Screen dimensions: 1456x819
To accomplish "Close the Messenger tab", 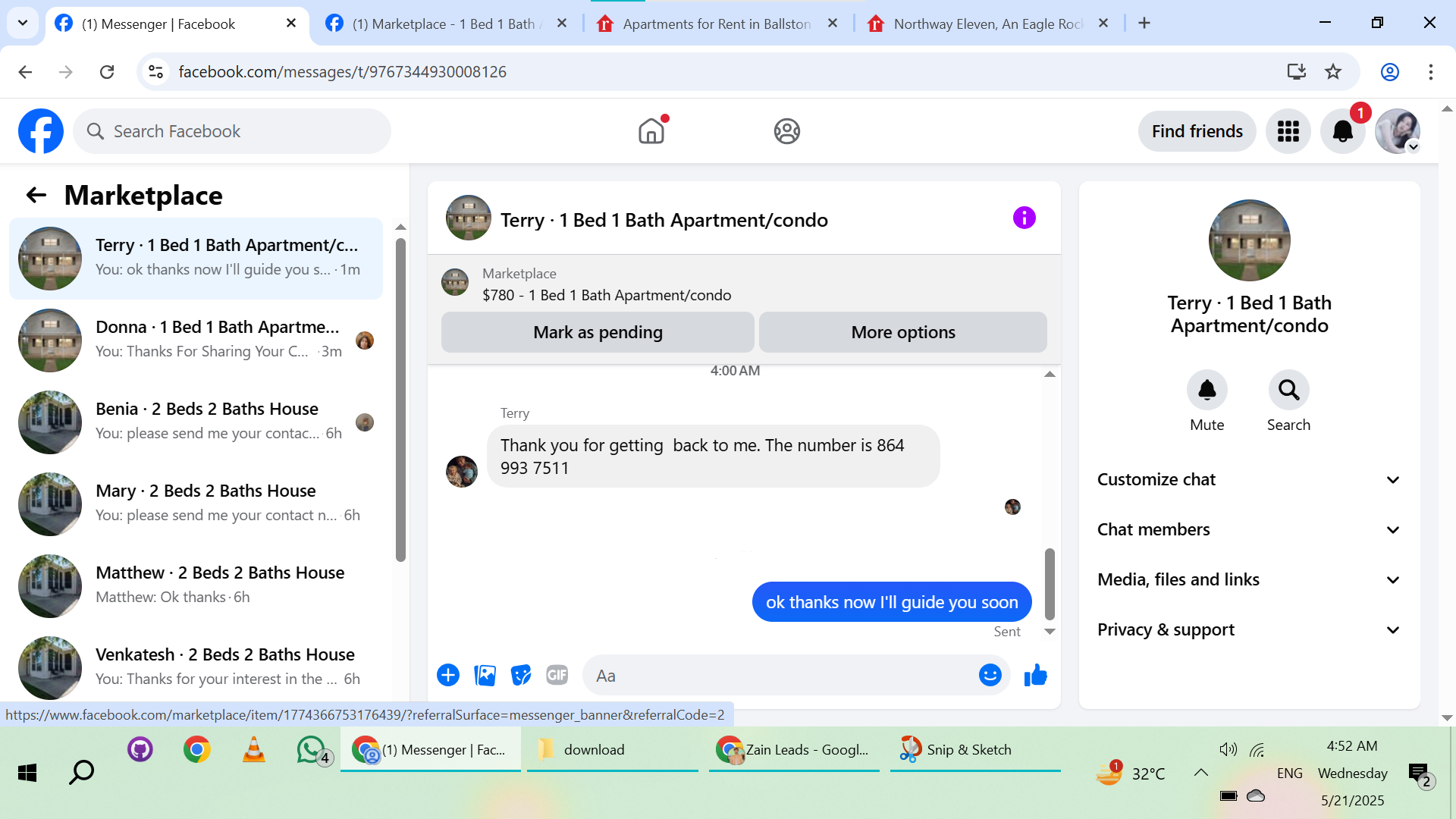I will tap(291, 24).
